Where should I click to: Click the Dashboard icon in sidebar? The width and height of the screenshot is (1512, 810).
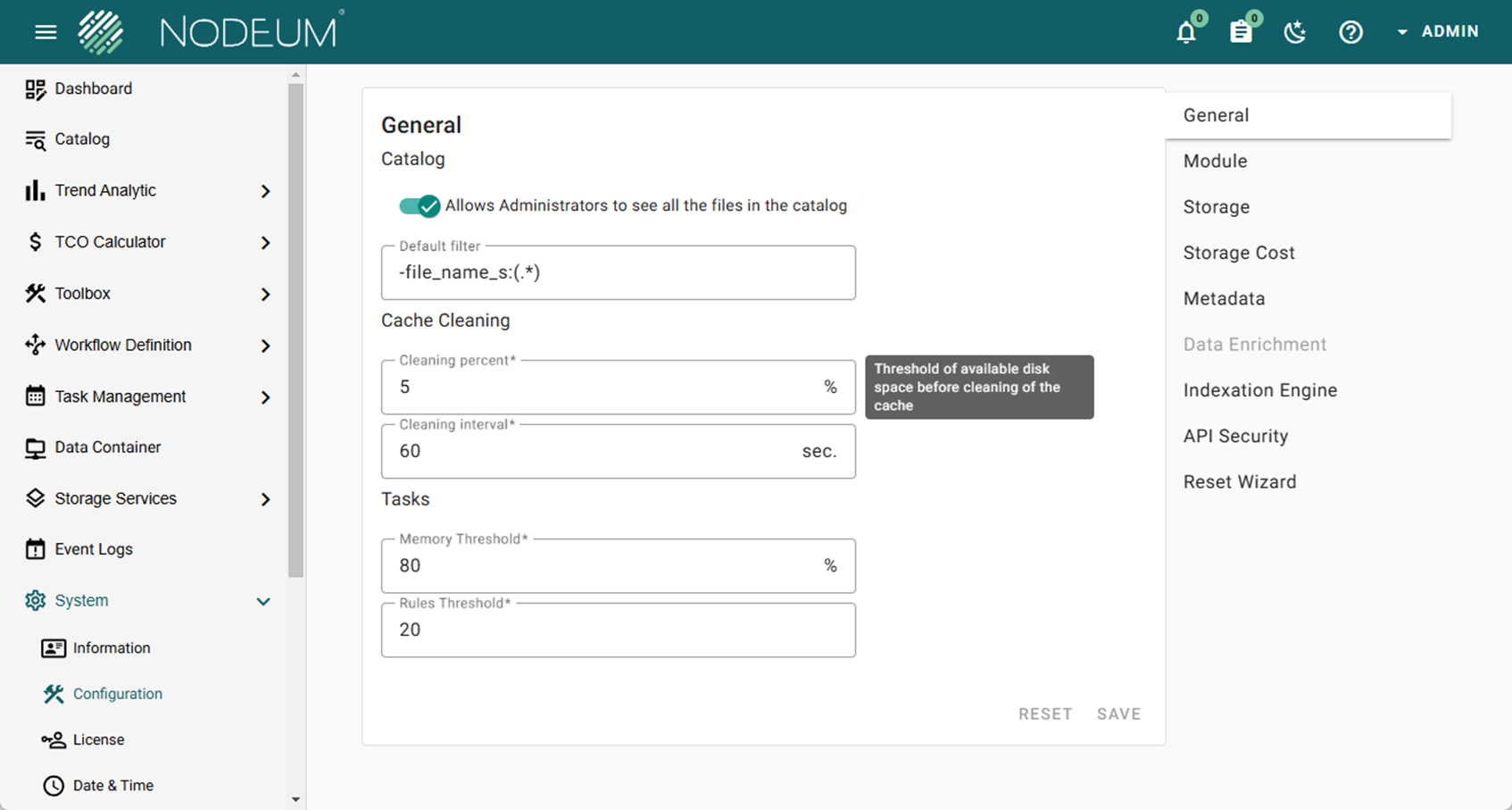tap(35, 89)
